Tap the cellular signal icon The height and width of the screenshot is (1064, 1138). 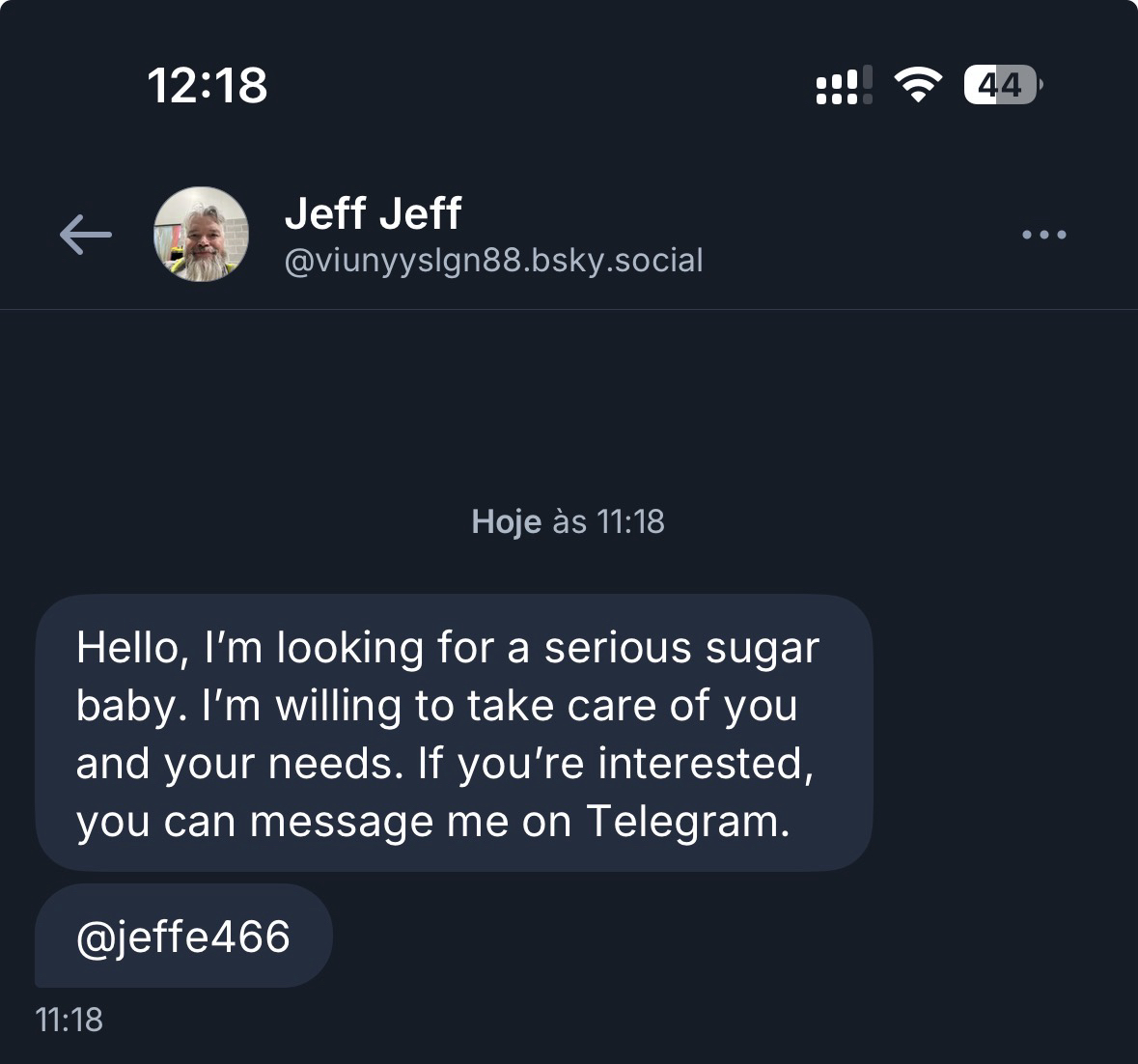pos(845,85)
